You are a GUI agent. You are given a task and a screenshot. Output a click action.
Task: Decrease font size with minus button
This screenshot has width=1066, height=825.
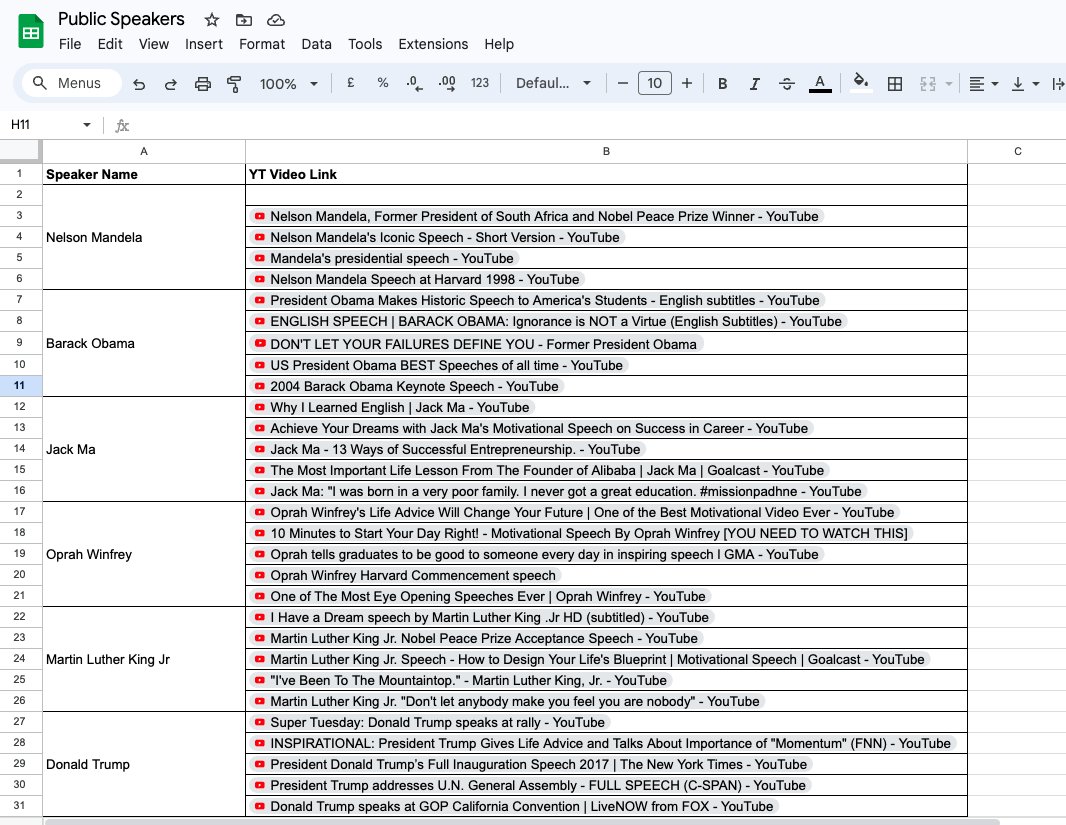(x=622, y=83)
